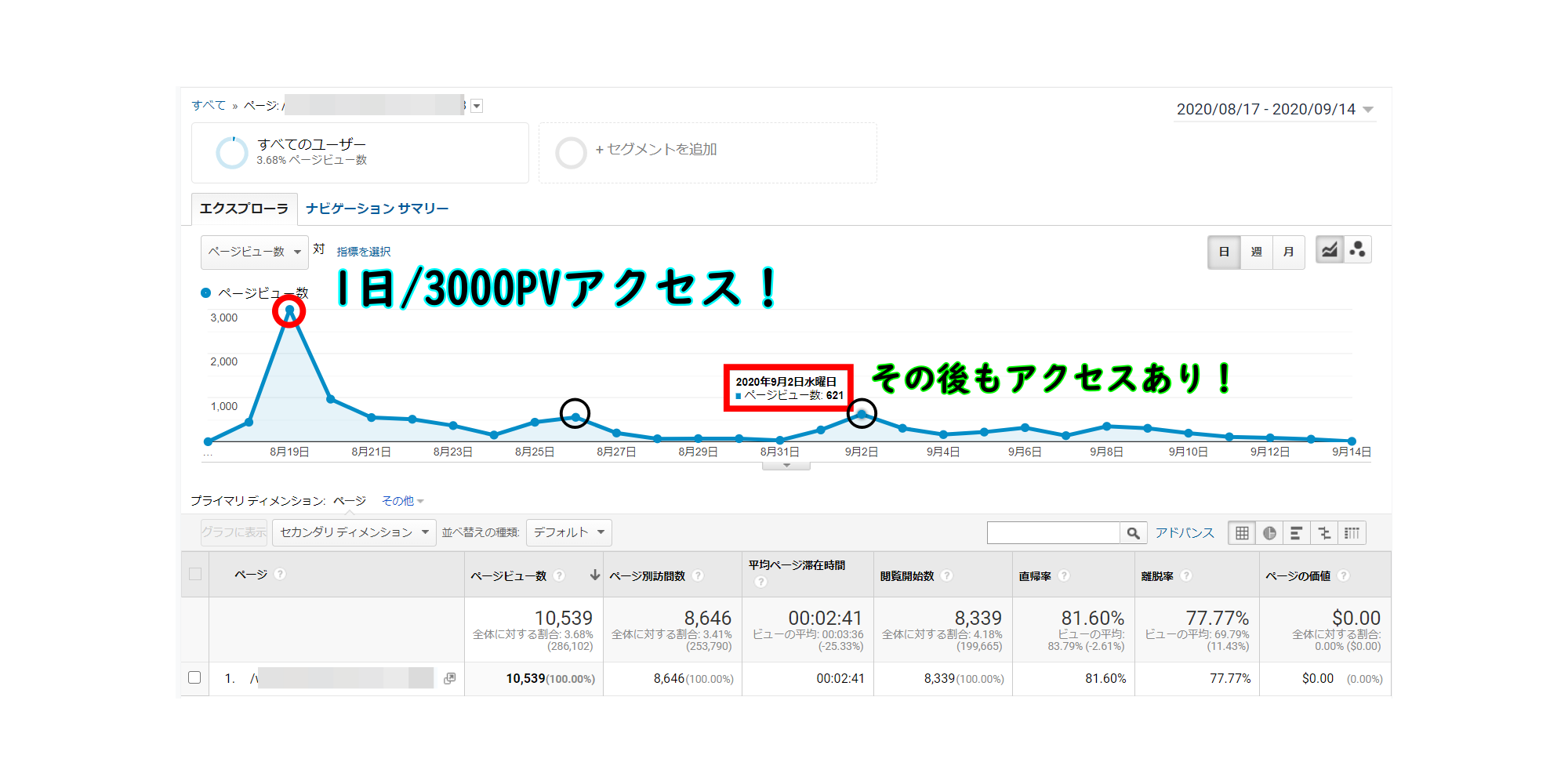
Task: Select the pie chart percentage view icon
Action: point(1269,533)
